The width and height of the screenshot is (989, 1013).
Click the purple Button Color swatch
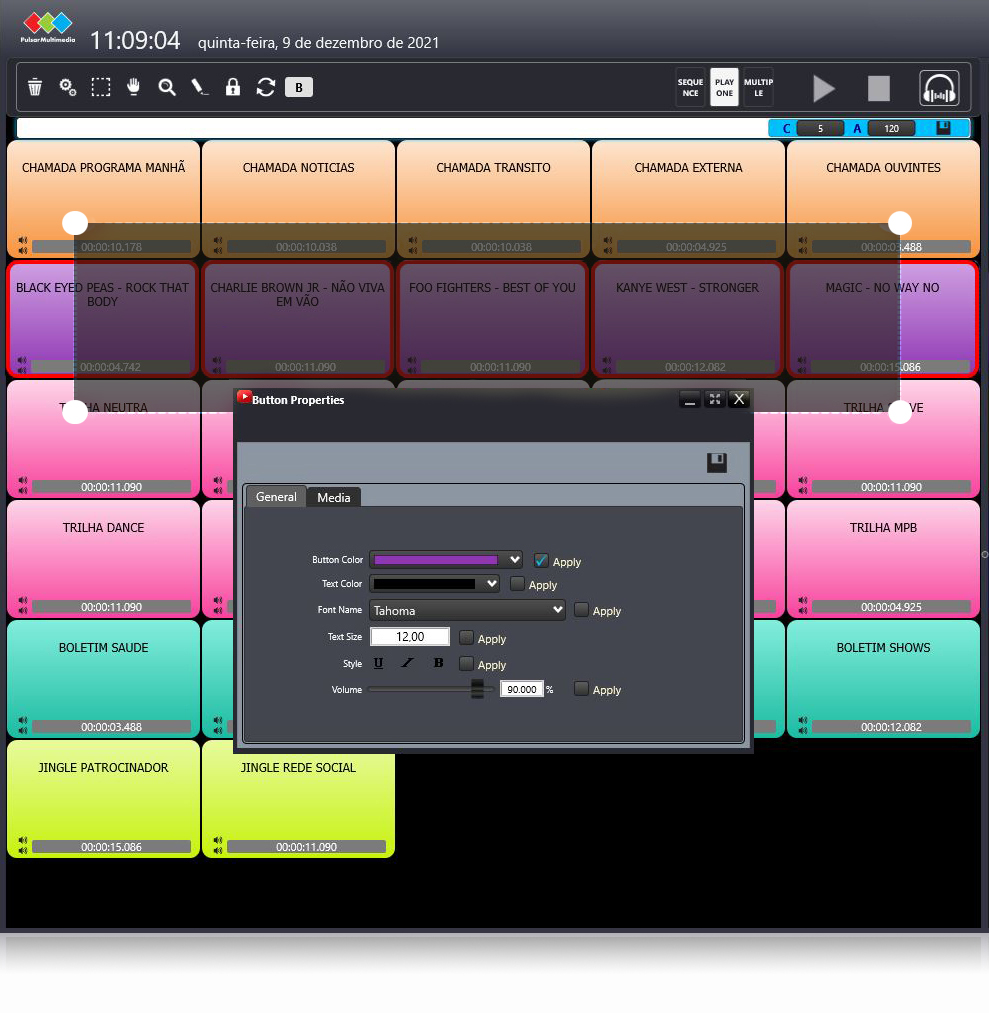coord(436,559)
